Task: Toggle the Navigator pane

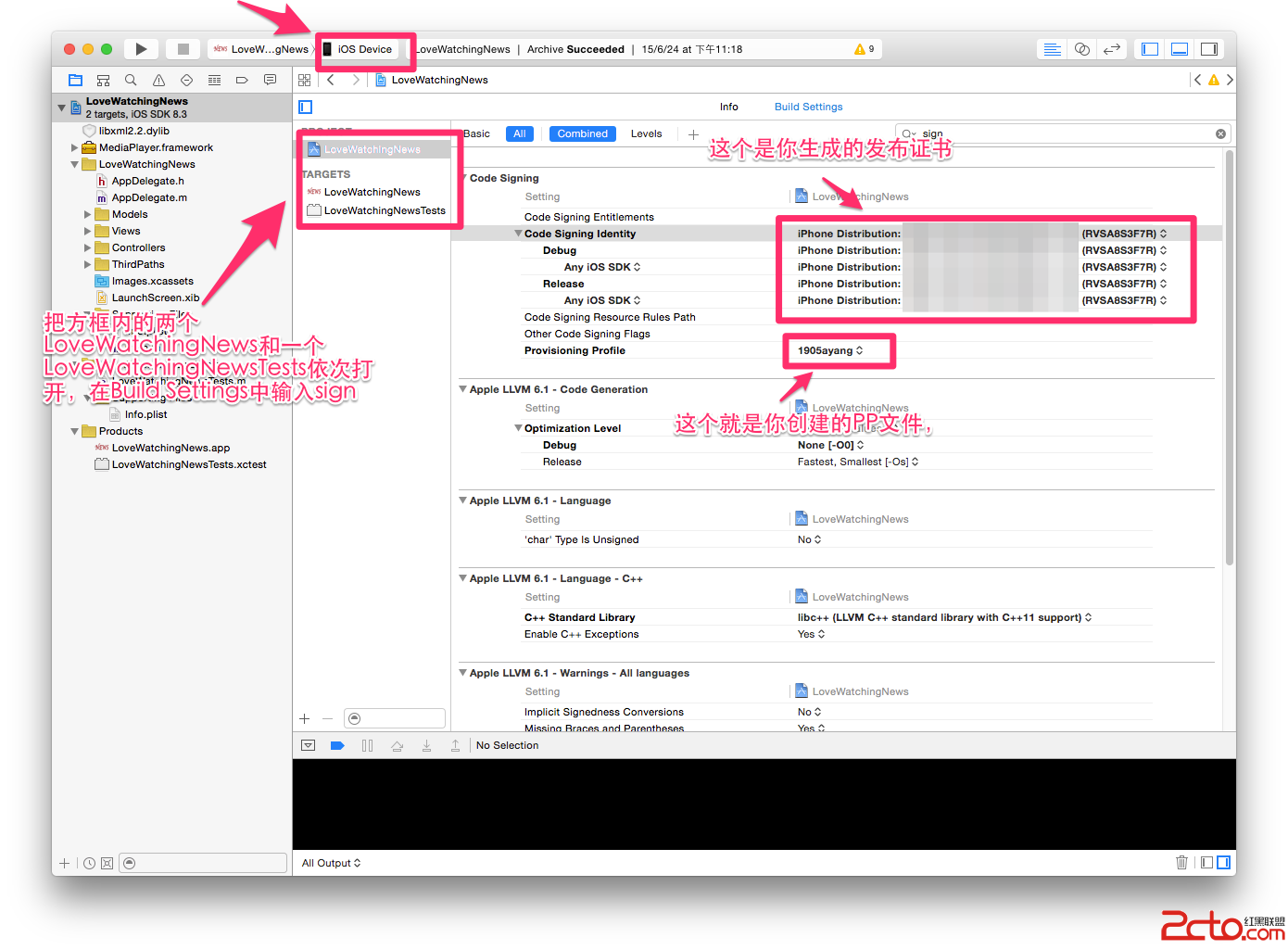Action: pyautogui.click(x=1150, y=49)
